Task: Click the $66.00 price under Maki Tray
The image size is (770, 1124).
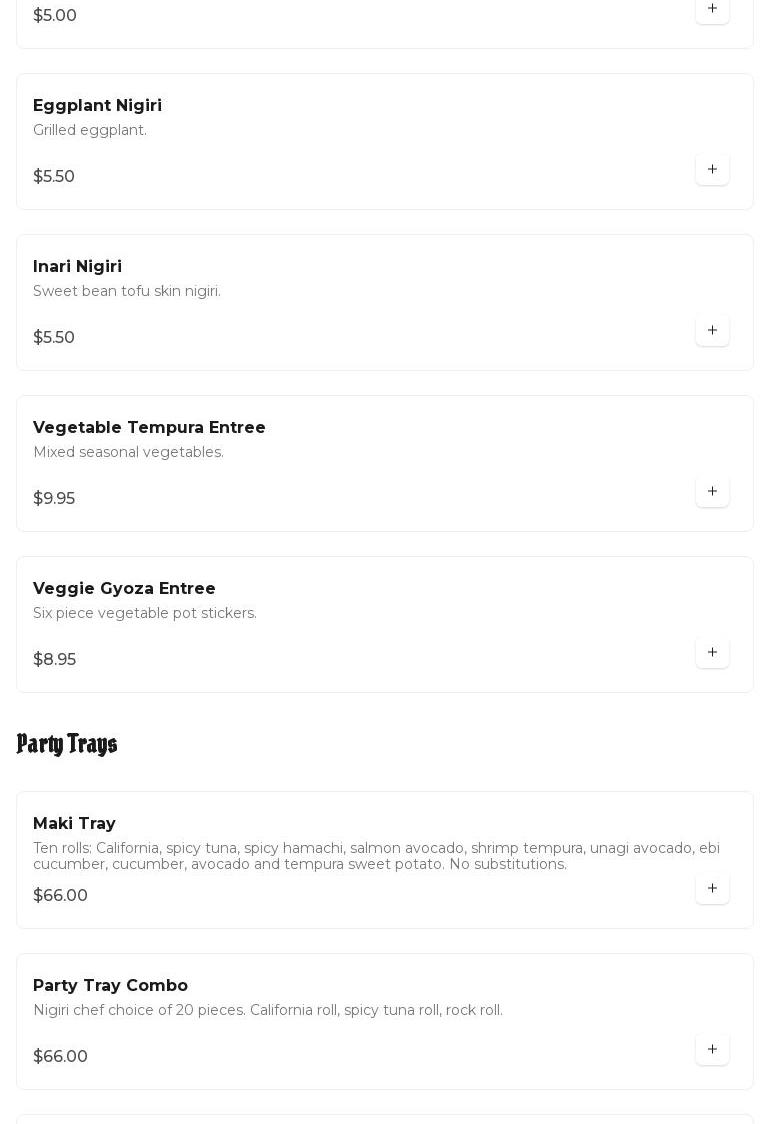Action: coord(60,896)
